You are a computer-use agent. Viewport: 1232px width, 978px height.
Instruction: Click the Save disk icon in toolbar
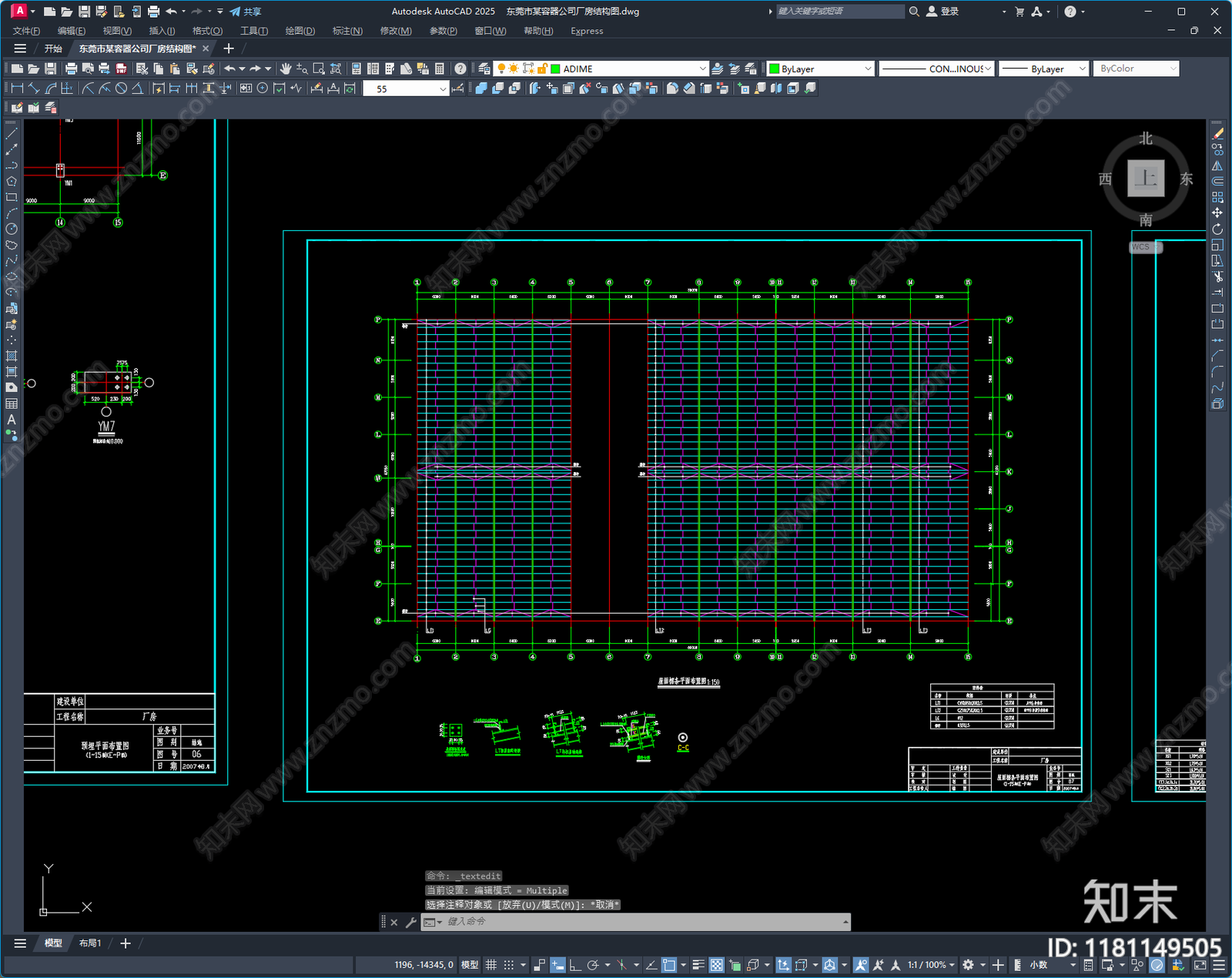[x=50, y=69]
